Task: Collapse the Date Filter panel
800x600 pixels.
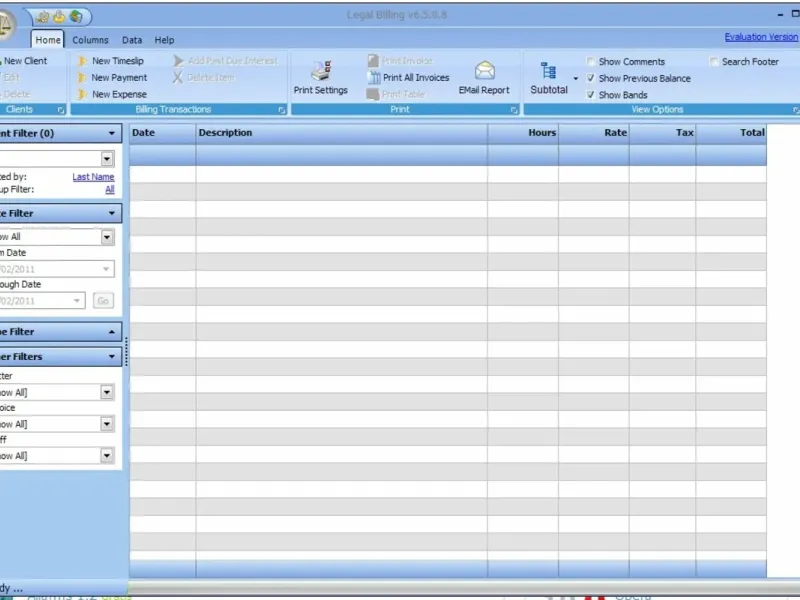Action: pos(111,213)
